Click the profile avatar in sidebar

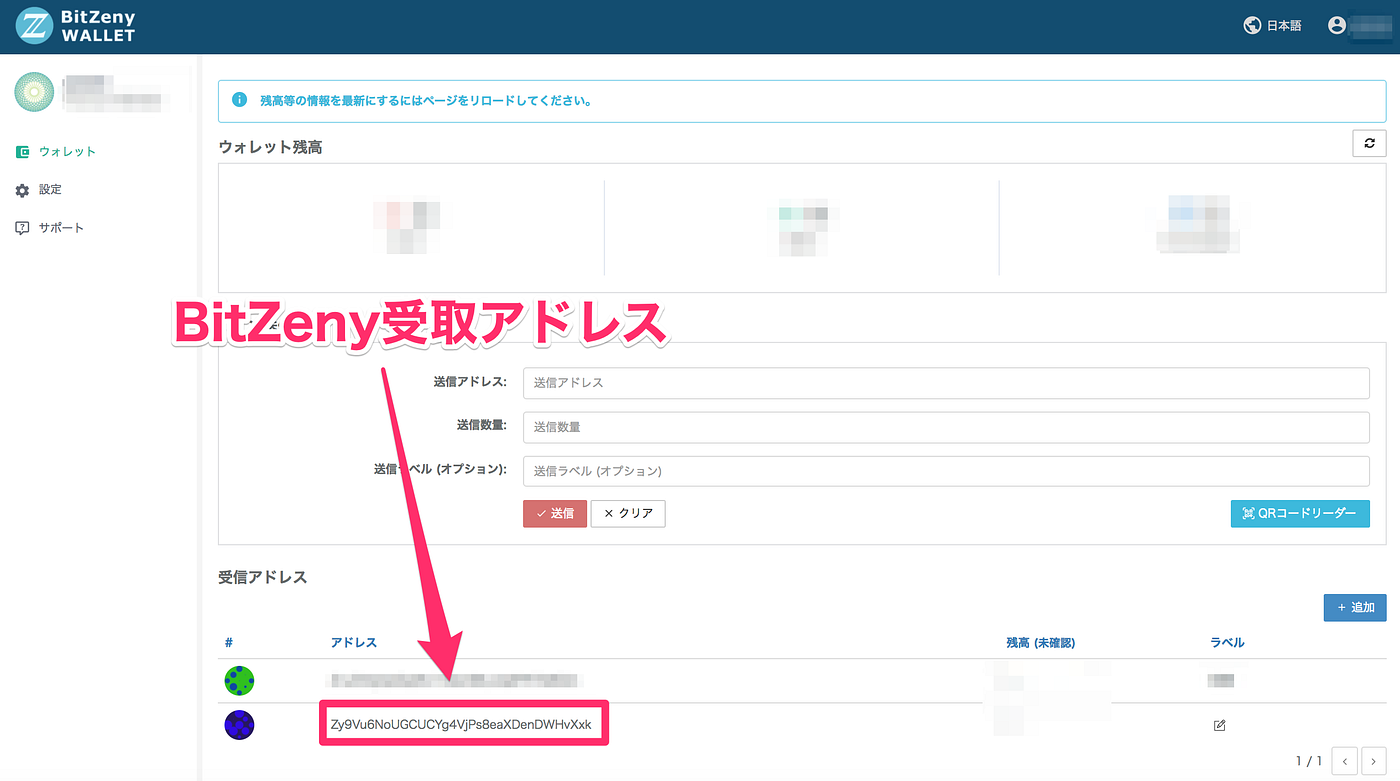pyautogui.click(x=34, y=92)
